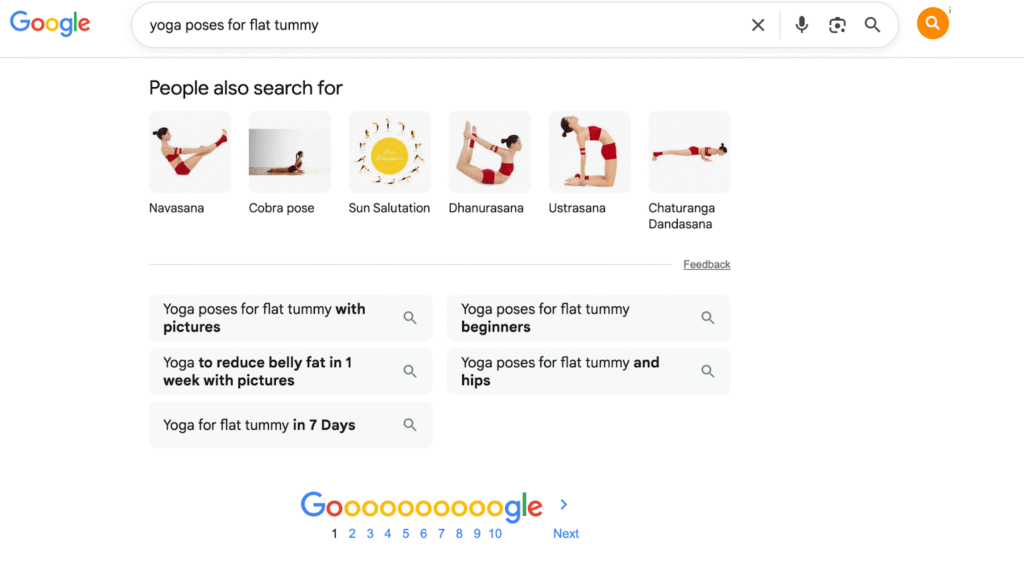Jump to results page 10

click(495, 534)
